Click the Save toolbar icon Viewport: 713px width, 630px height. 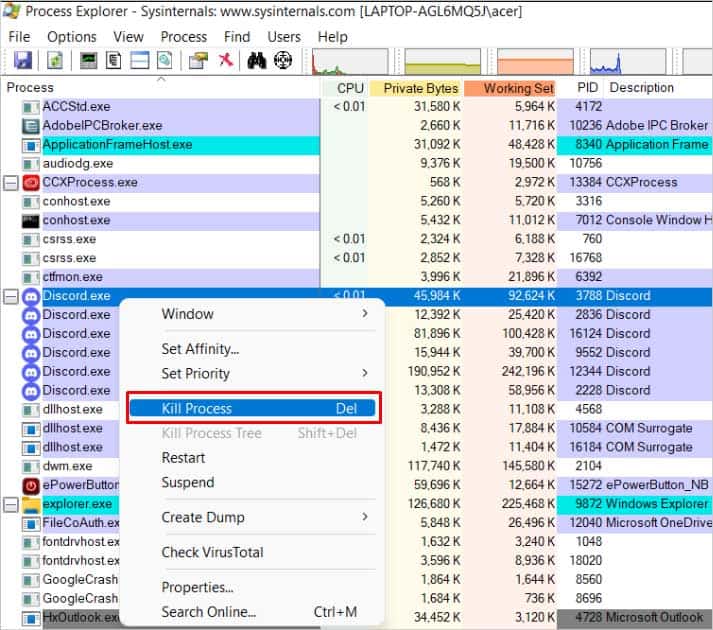click(x=23, y=60)
